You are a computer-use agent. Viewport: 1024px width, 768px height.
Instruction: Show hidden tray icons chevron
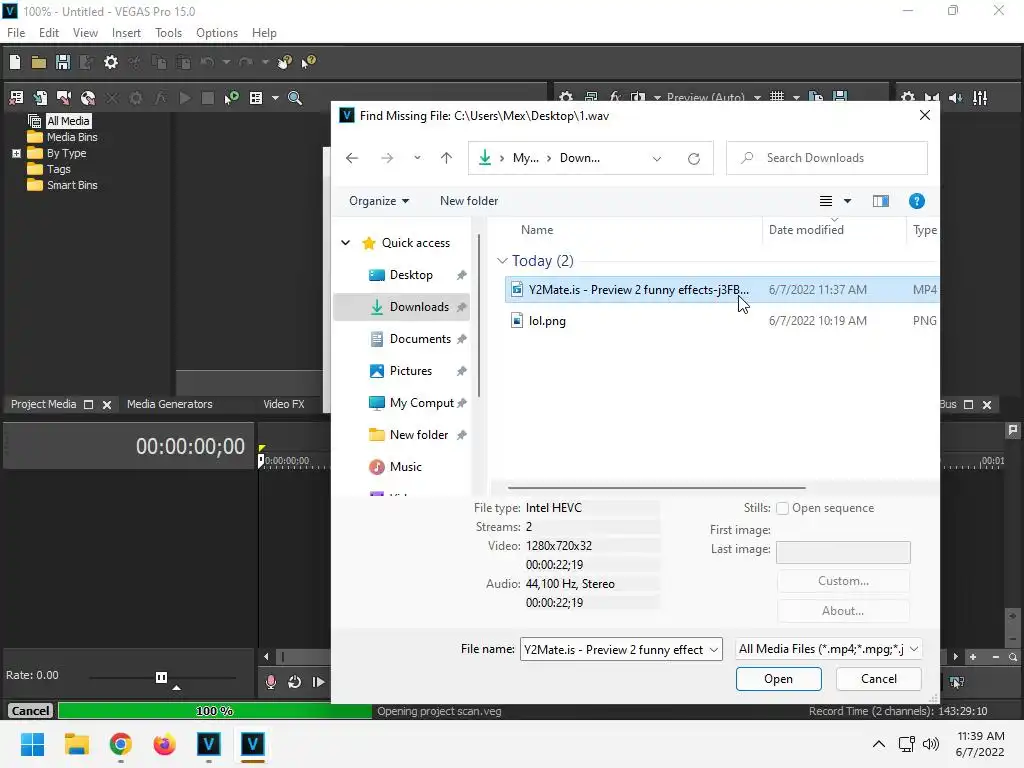879,744
